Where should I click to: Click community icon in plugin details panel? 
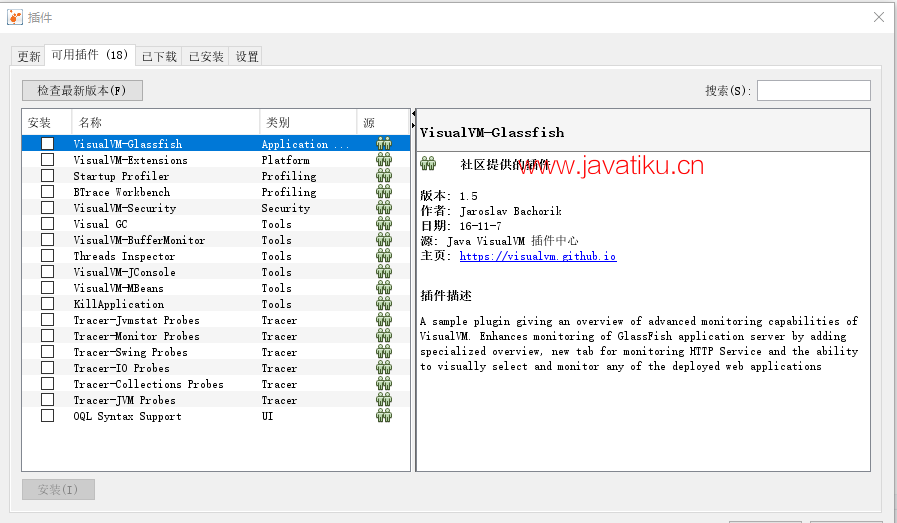[428, 164]
